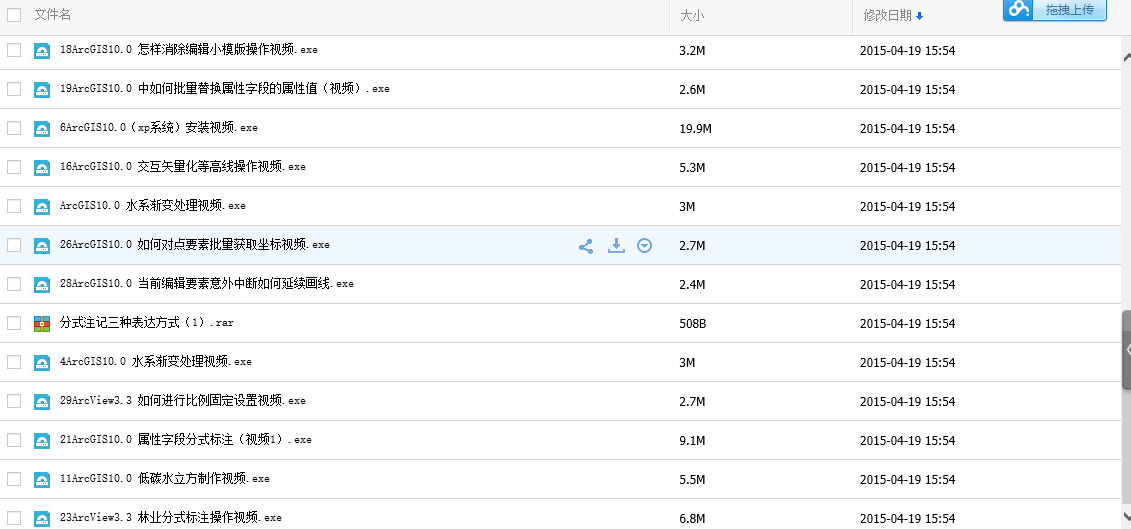Check the box for 4ArcGIS10.0 水系渐变处理视频
Screen dimensions: 1131x529
tap(14, 362)
